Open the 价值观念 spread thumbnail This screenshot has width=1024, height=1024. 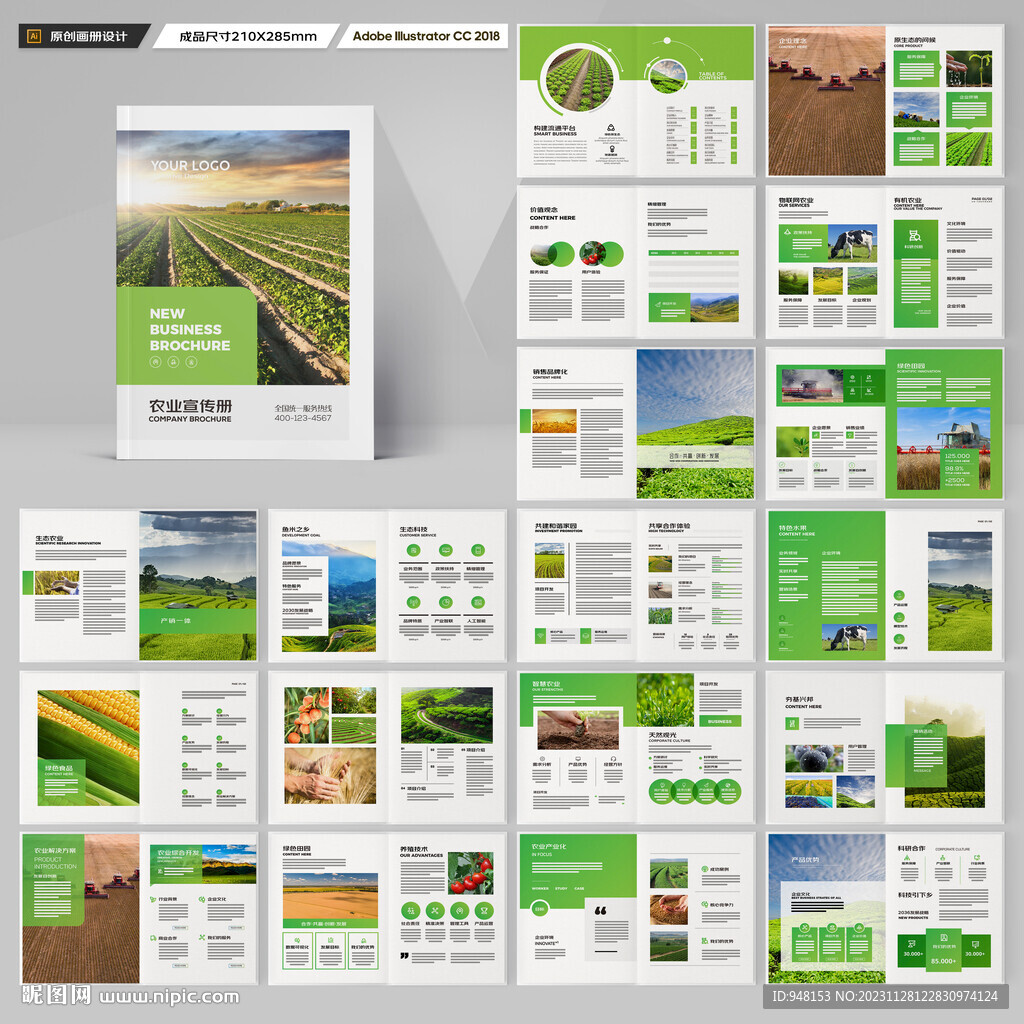tap(636, 262)
